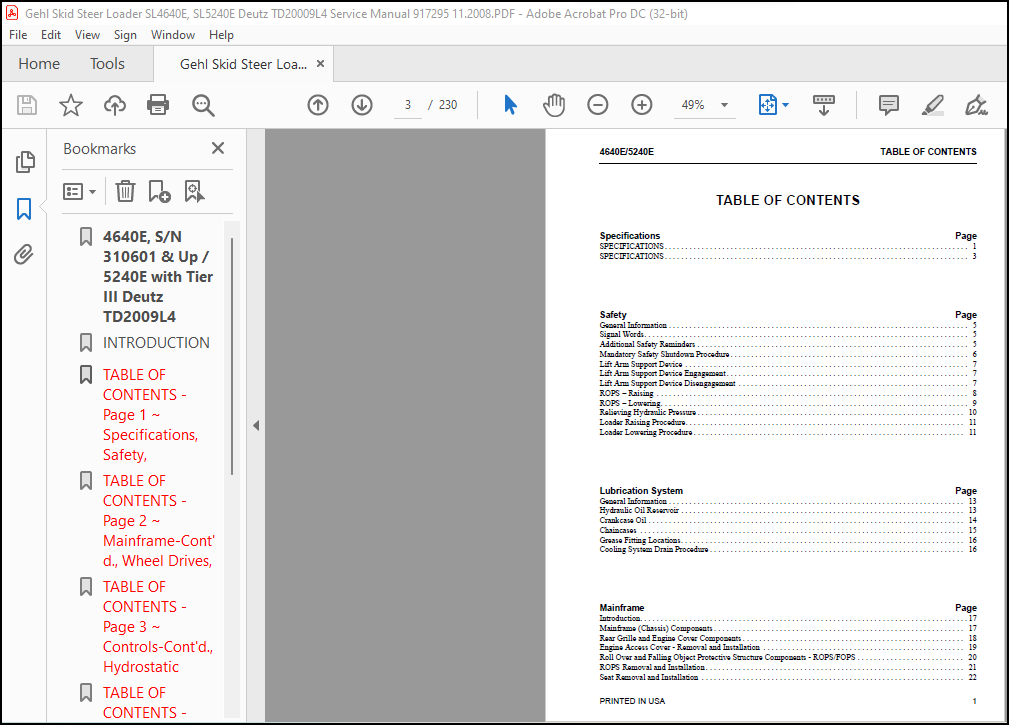Activate the Hand pan tool
Image resolution: width=1009 pixels, height=725 pixels.
pos(553,105)
